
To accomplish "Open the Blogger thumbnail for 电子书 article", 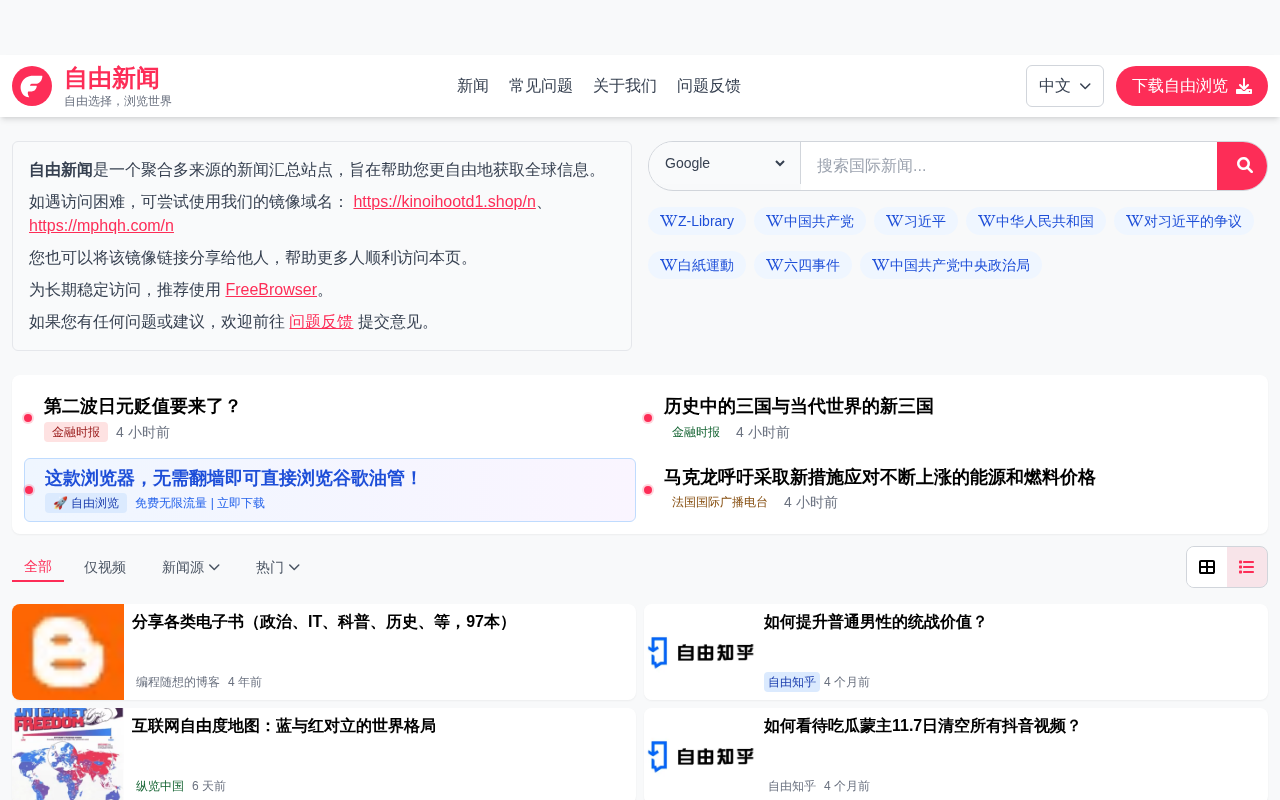I will (x=68, y=652).
